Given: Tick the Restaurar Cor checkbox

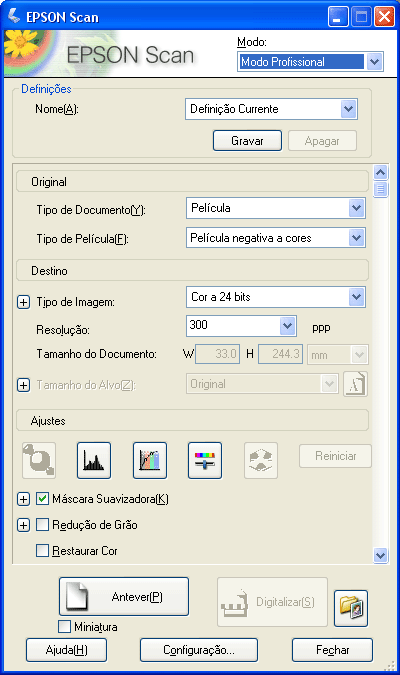Looking at the screenshot, I should (x=42, y=551).
